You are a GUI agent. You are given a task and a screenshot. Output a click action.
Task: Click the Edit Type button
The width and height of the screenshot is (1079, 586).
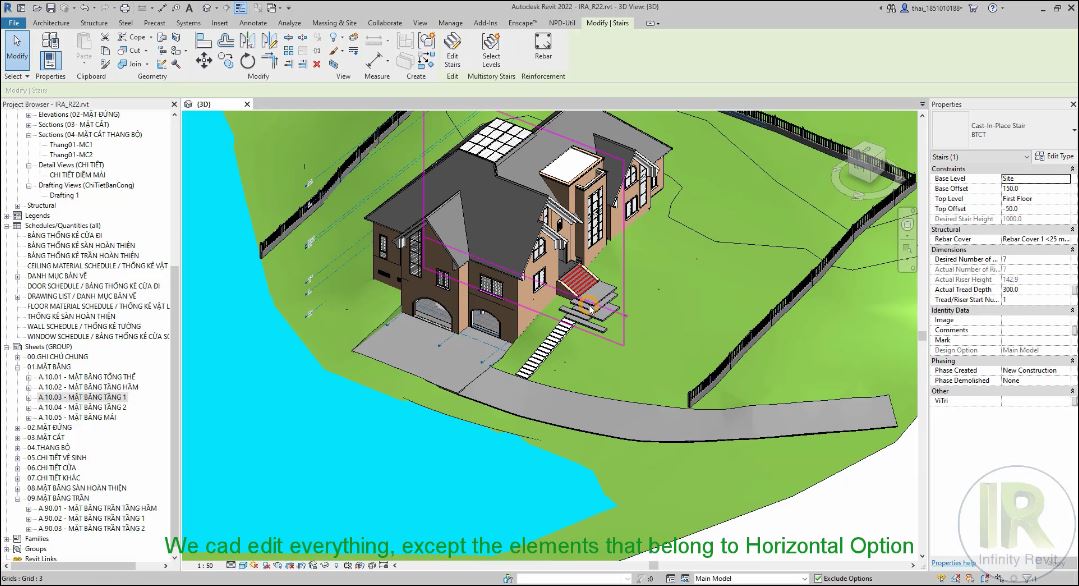1055,157
